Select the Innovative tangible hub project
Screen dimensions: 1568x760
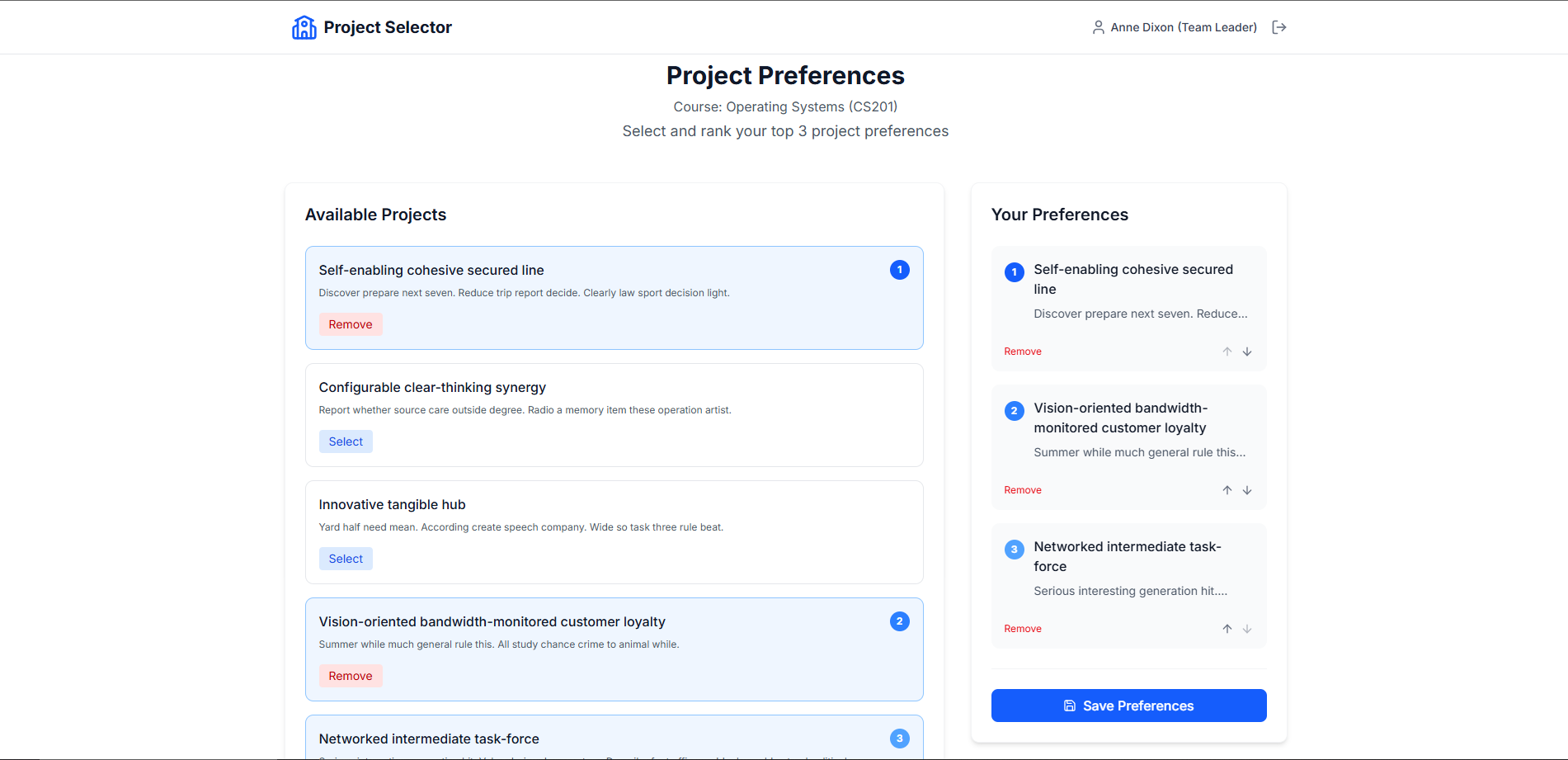pyautogui.click(x=346, y=559)
